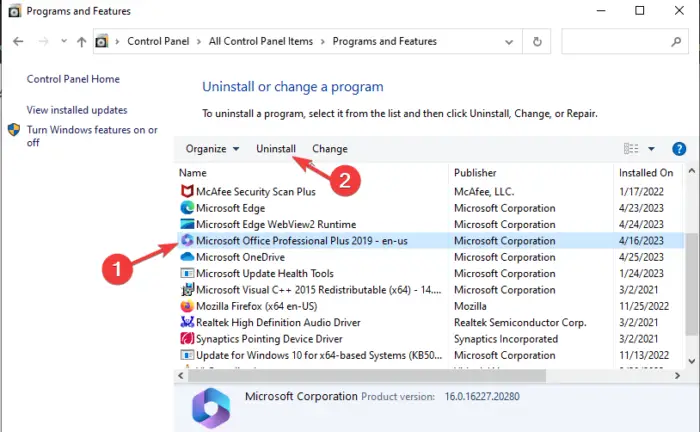Image resolution: width=700 pixels, height=432 pixels.
Task: Open the view options dropdown arrow
Action: pyautogui.click(x=651, y=149)
